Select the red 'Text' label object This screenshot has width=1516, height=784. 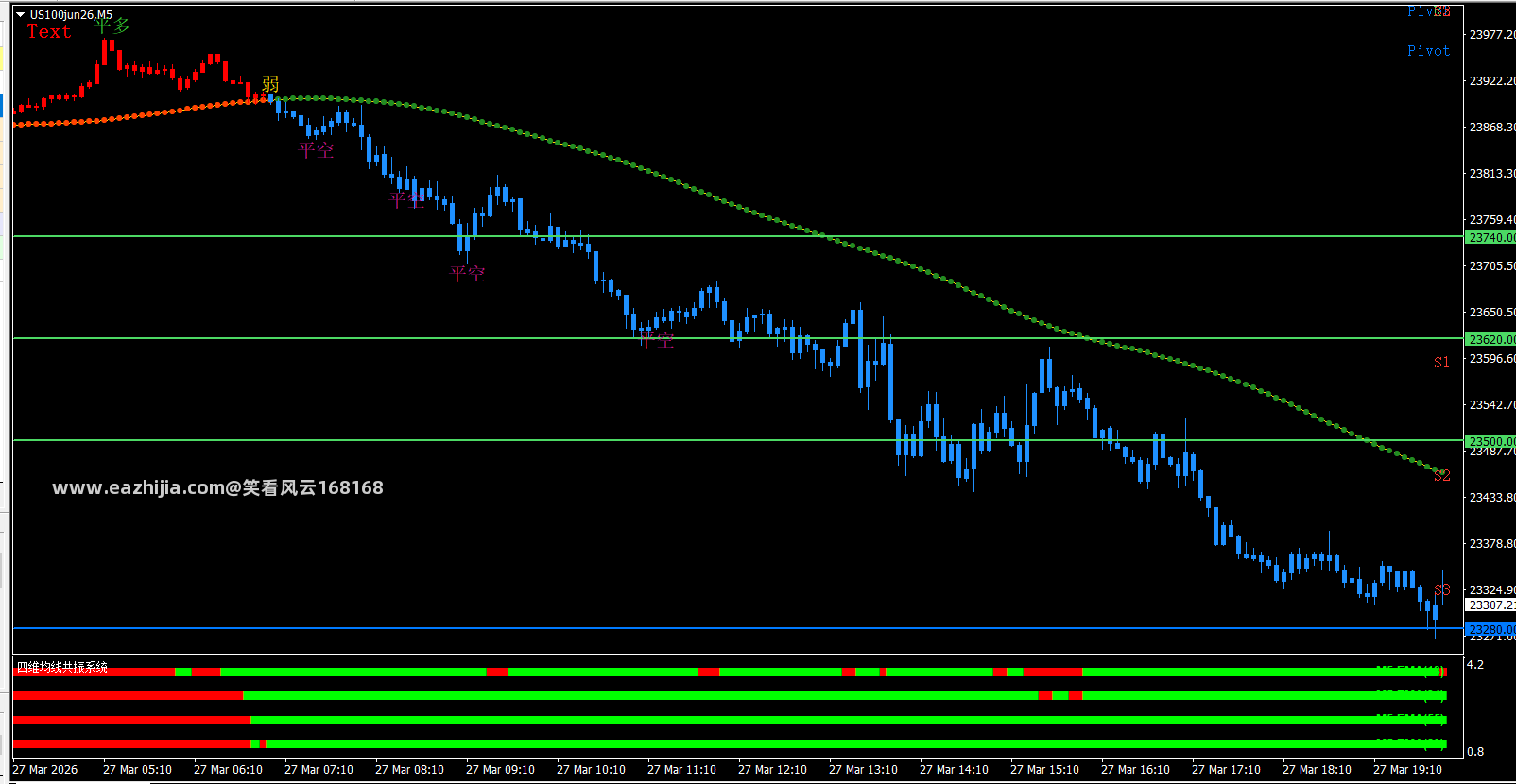point(49,31)
